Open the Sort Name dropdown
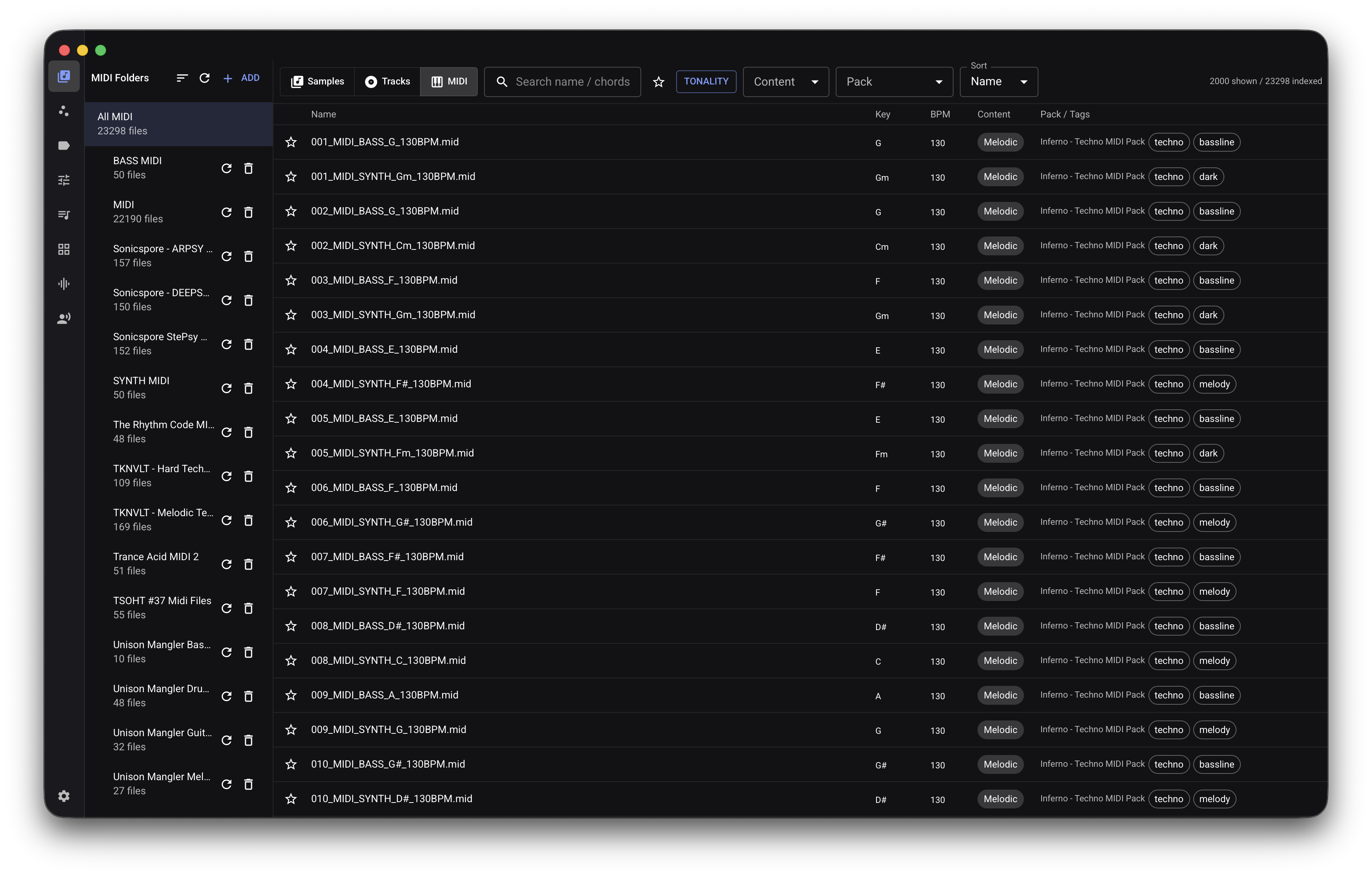Viewport: 1372px width, 876px height. click(x=998, y=81)
